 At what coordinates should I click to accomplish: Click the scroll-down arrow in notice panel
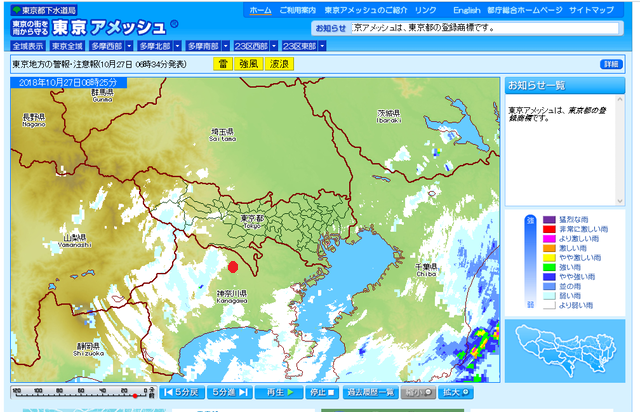tap(620, 201)
